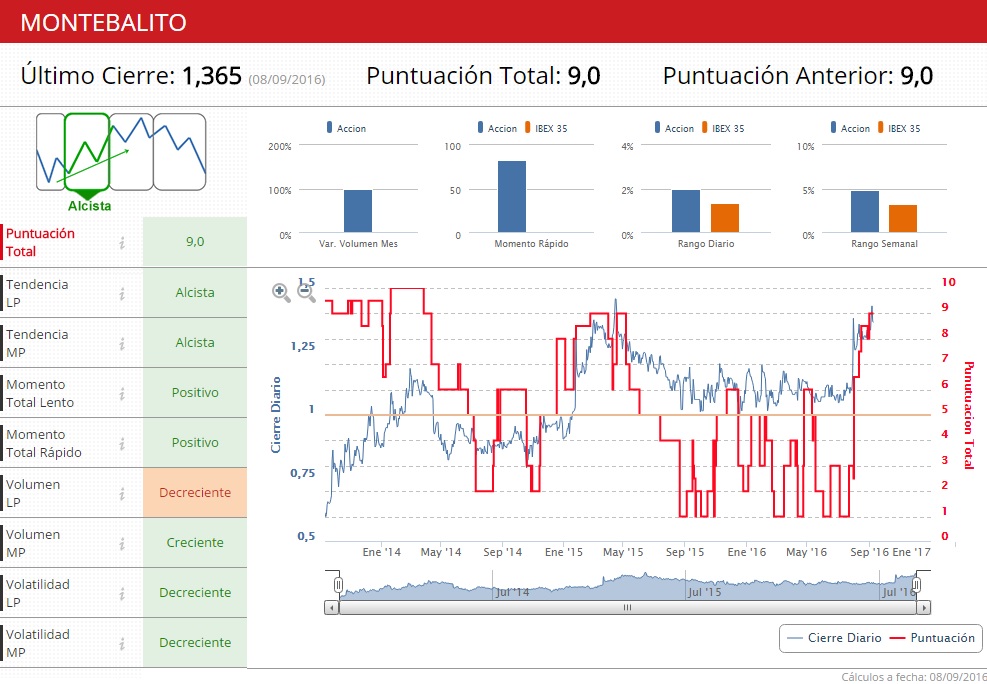
Task: Open info icon for Volatilidad MP
Action: pyautogui.click(x=122, y=644)
